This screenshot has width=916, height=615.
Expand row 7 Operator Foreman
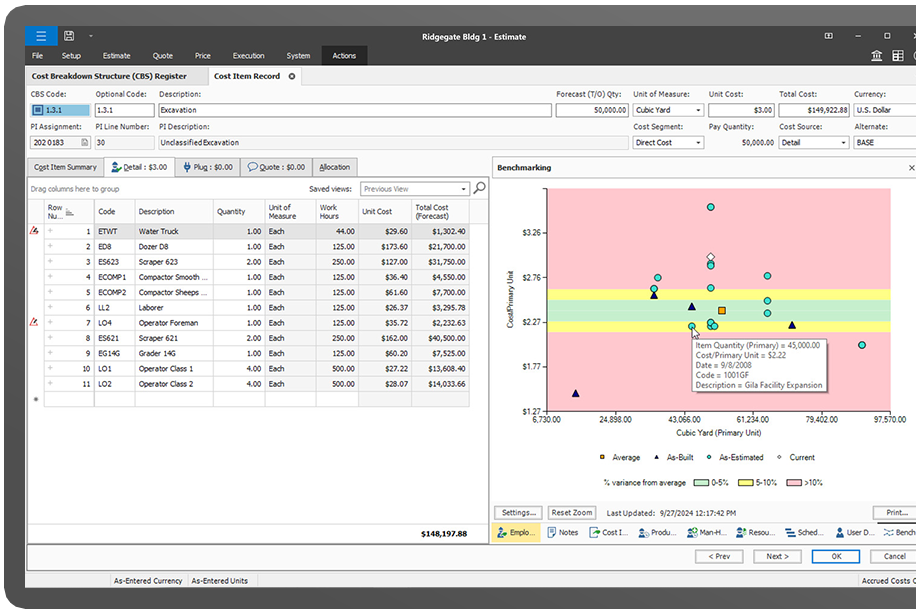coord(50,323)
